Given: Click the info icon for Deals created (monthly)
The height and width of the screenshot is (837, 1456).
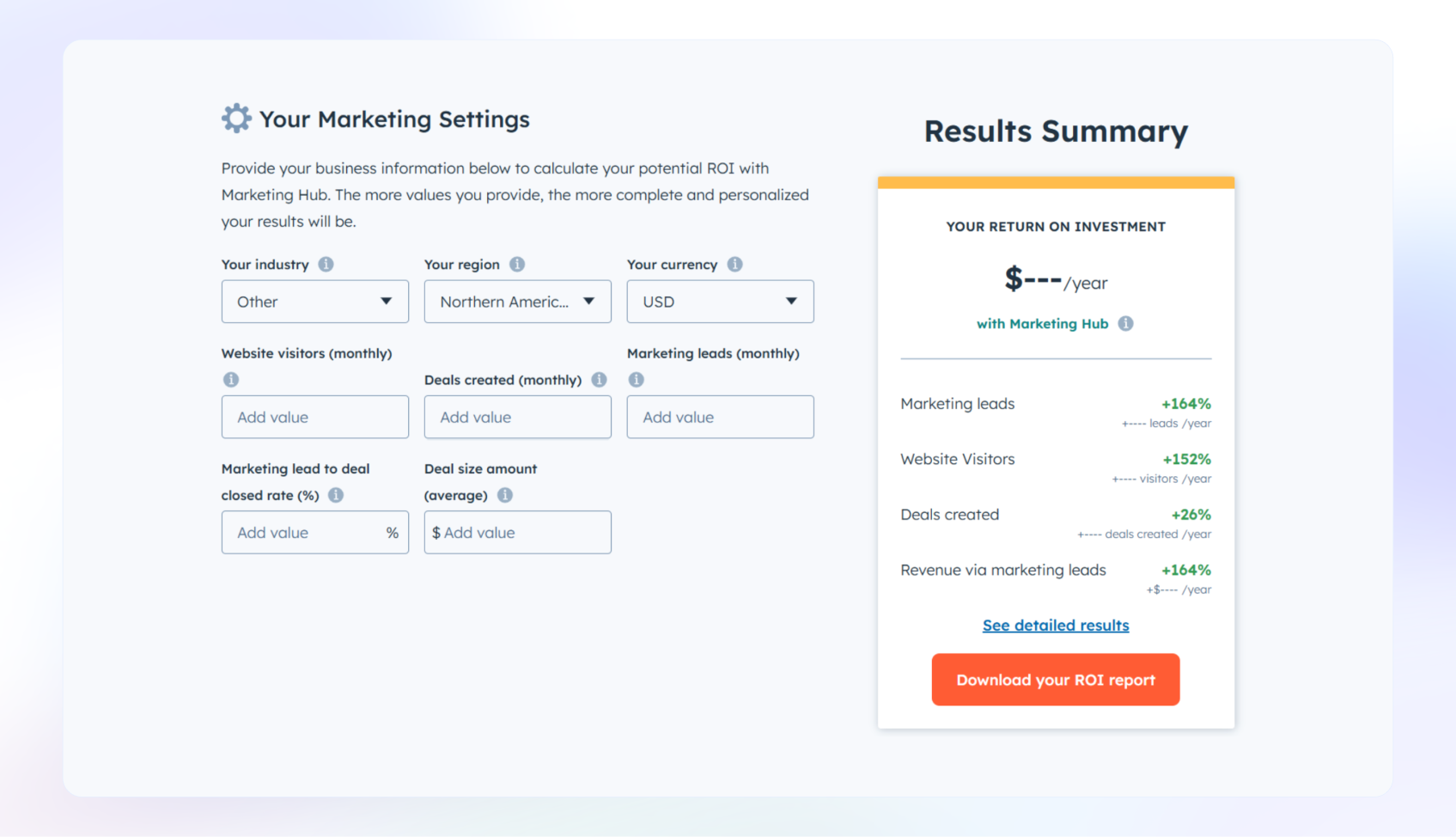Looking at the screenshot, I should tap(599, 379).
